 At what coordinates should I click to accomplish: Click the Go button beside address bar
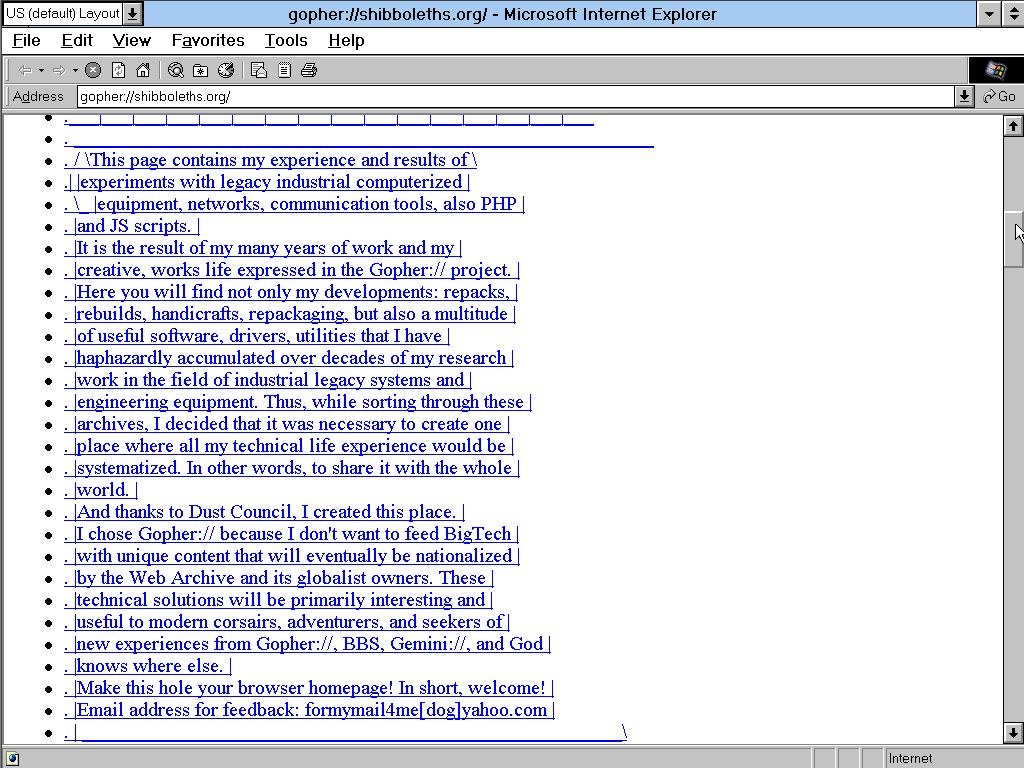coord(999,96)
